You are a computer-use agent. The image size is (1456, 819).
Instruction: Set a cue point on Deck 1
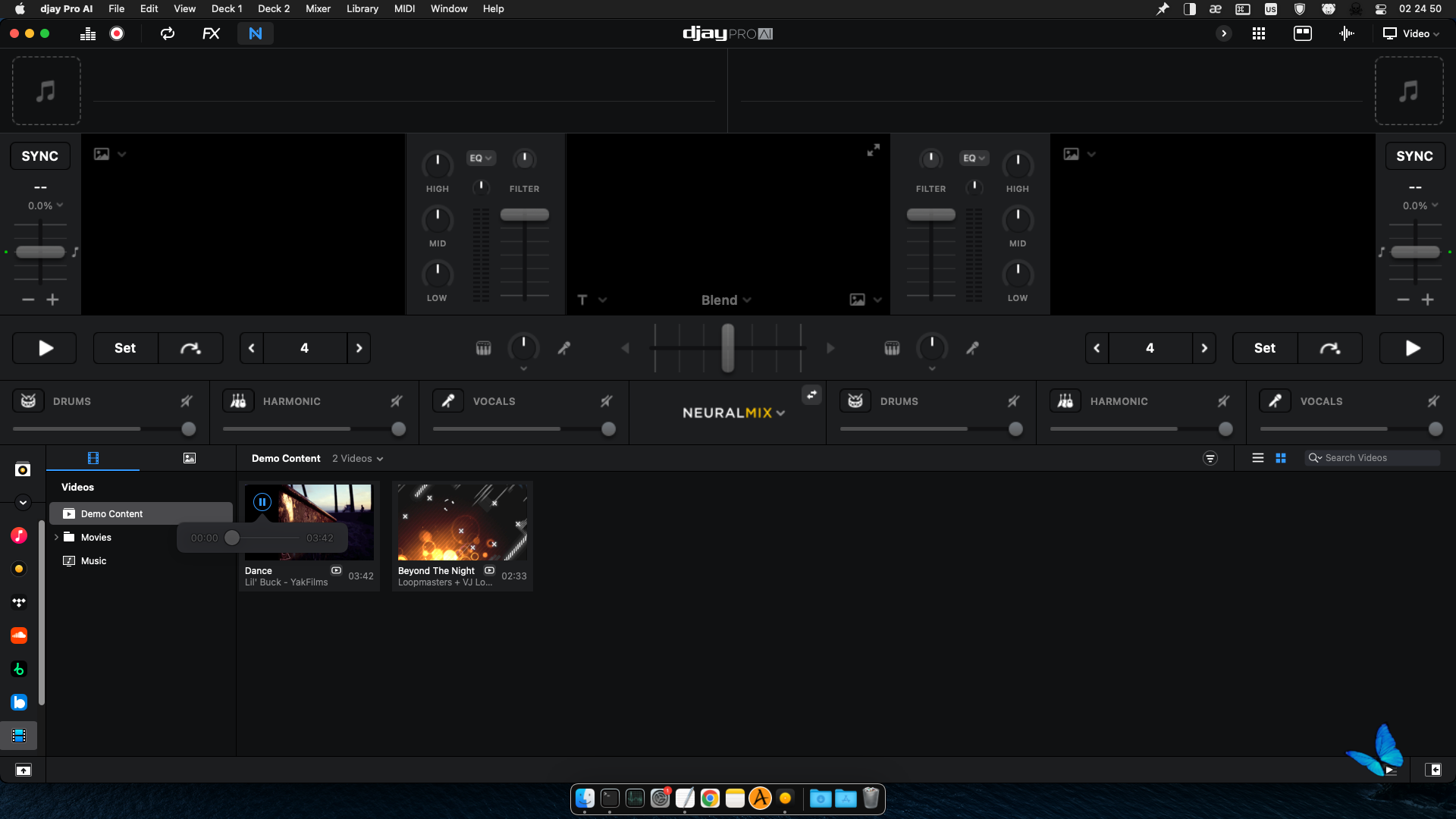(125, 348)
